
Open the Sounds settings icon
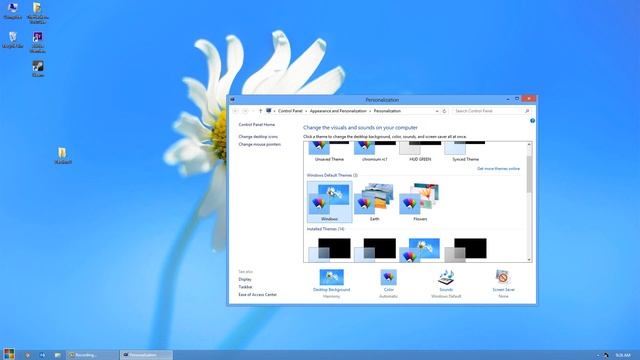click(446, 277)
